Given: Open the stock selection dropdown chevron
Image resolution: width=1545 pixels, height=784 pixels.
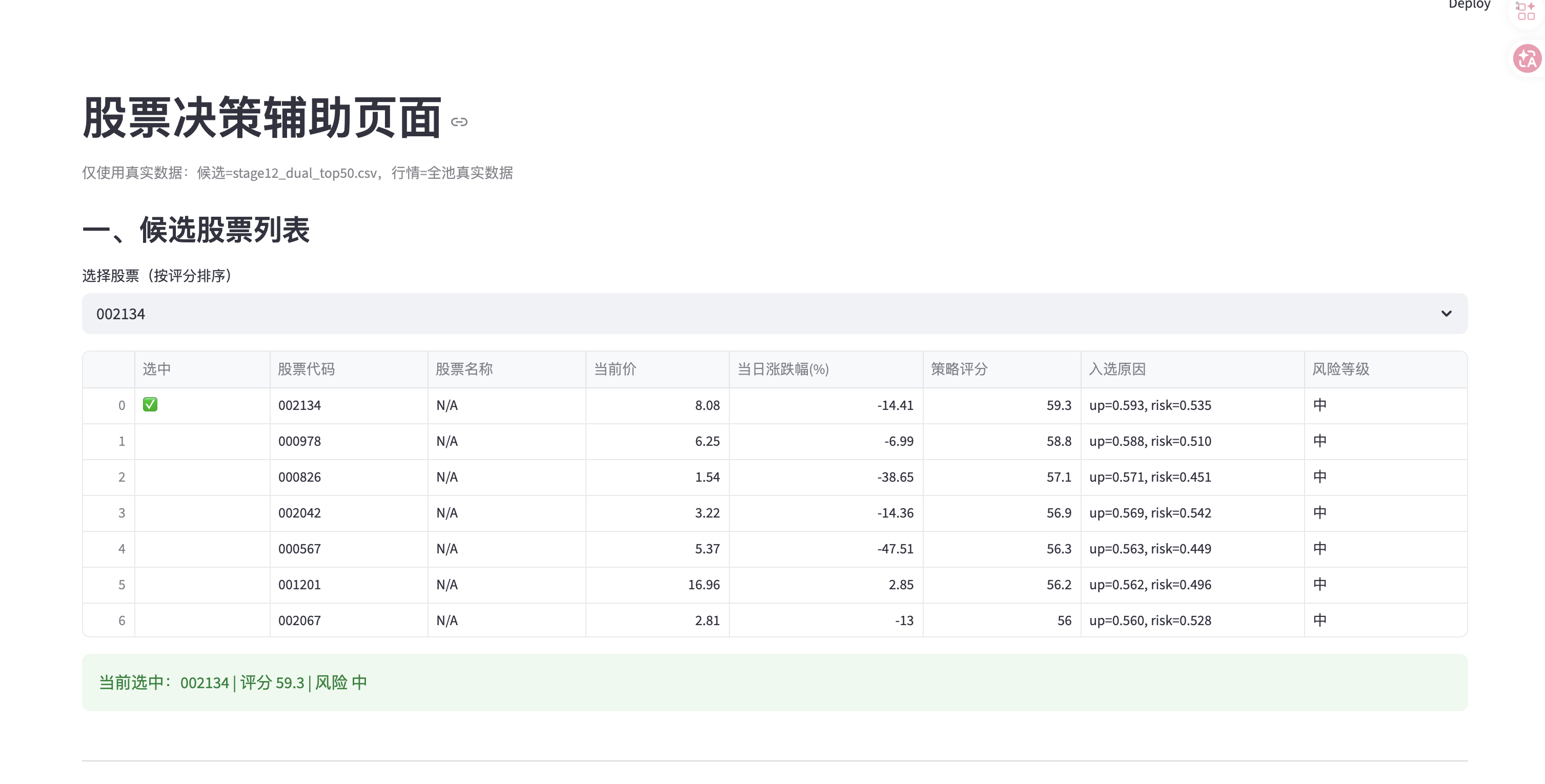Looking at the screenshot, I should coord(1446,314).
